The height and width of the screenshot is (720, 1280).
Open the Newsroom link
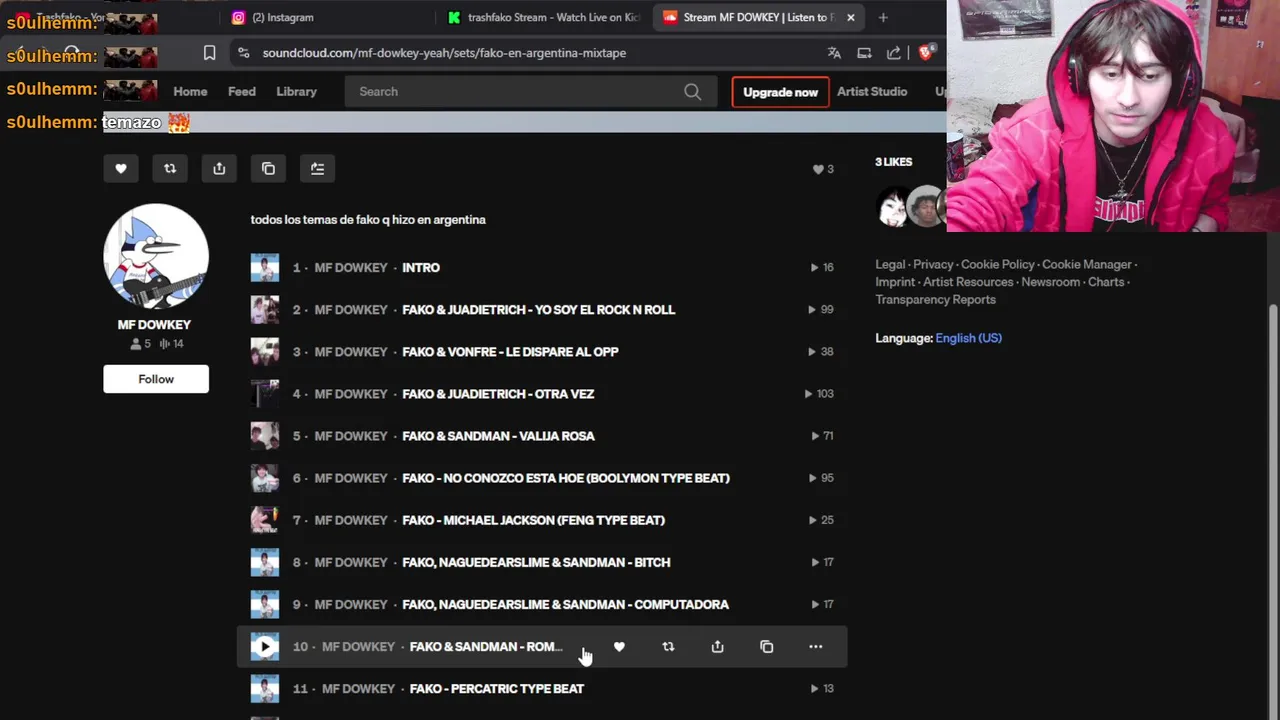coord(1051,282)
